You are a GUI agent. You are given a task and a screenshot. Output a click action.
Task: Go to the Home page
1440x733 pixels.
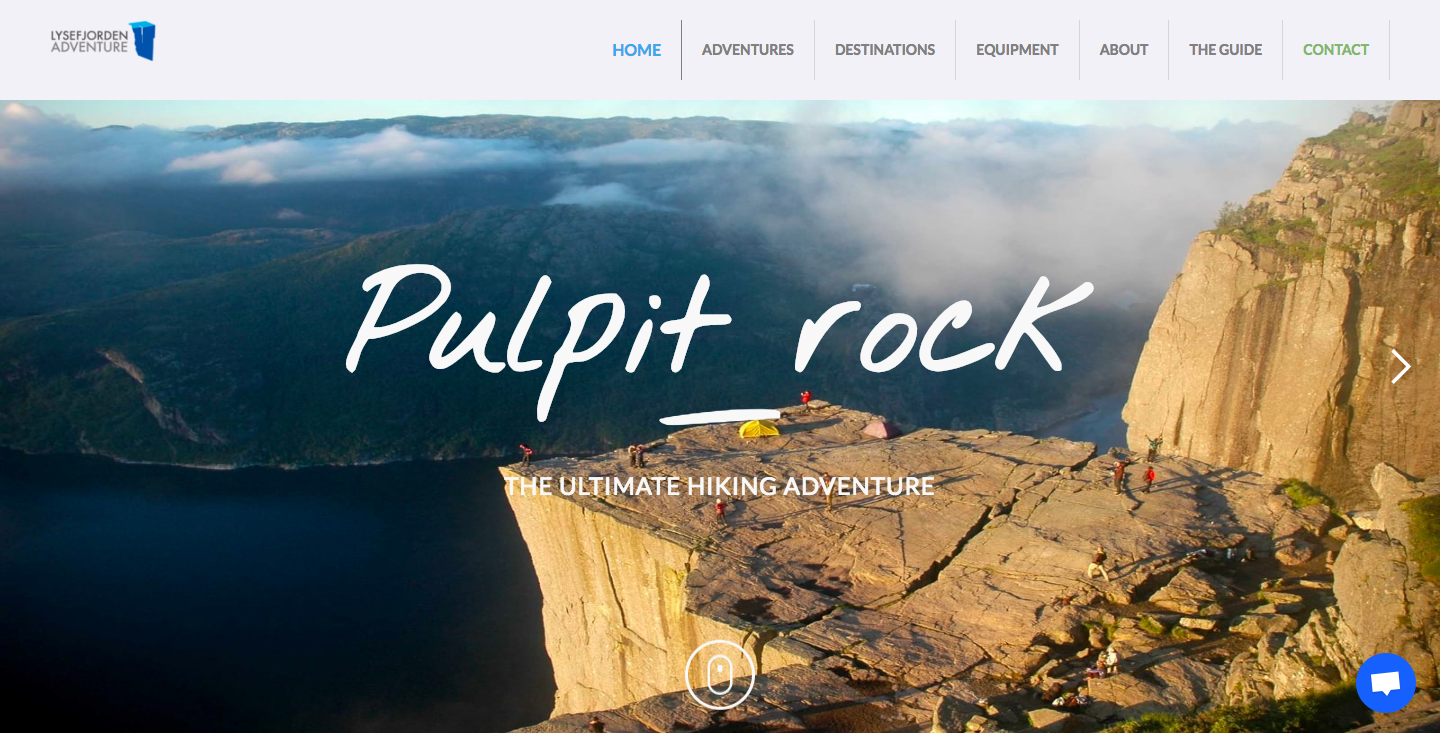pos(637,50)
